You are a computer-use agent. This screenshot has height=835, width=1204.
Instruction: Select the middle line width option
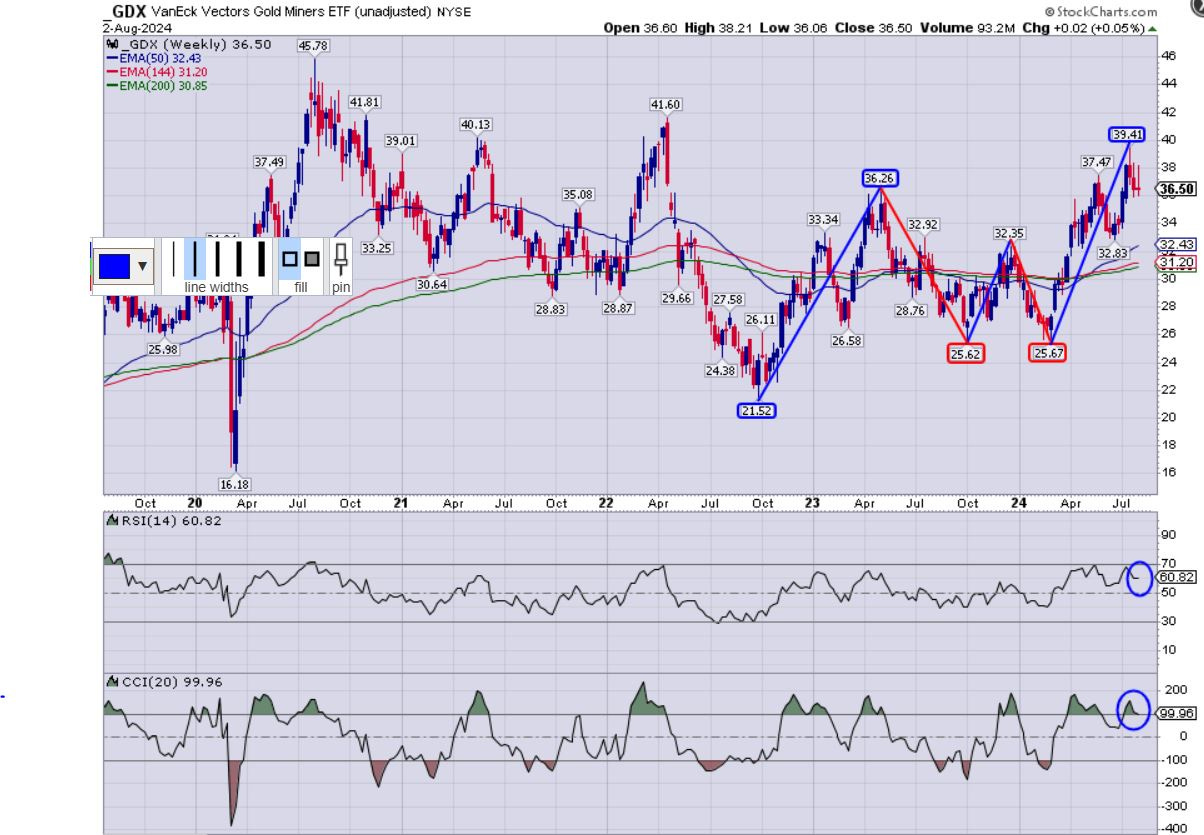pyautogui.click(x=217, y=258)
